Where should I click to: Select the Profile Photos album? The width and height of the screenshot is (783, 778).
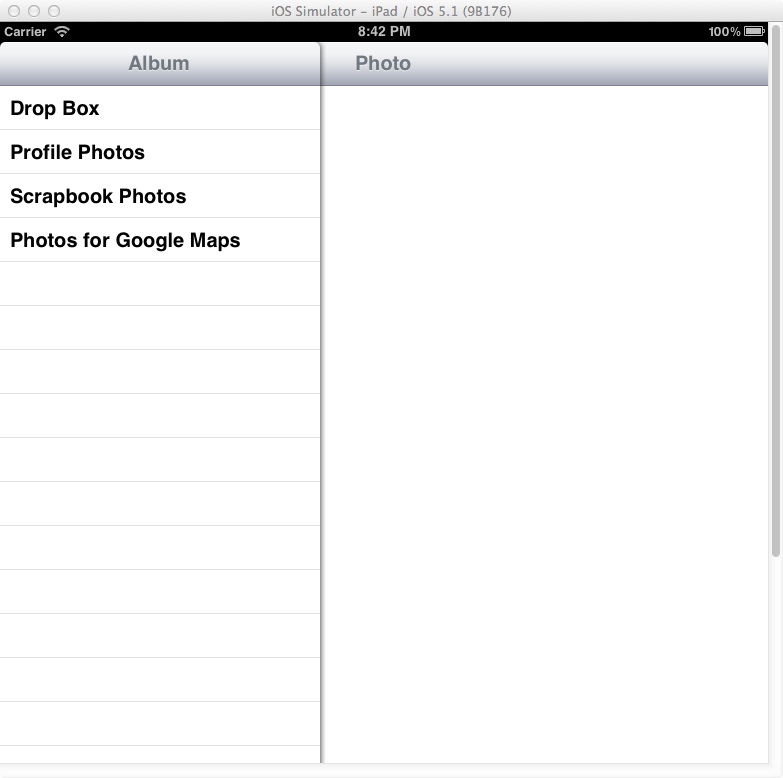pyautogui.click(x=78, y=152)
